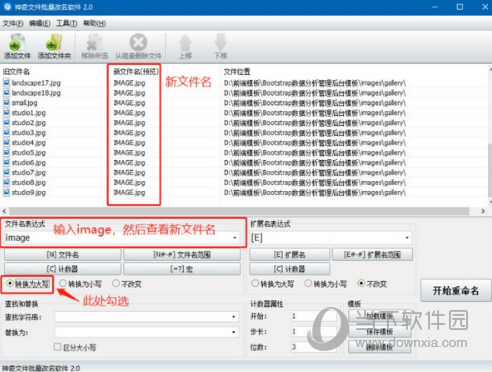
Task: Select filename 转换为小写 (lowercase) radio button
Action: 63,283
